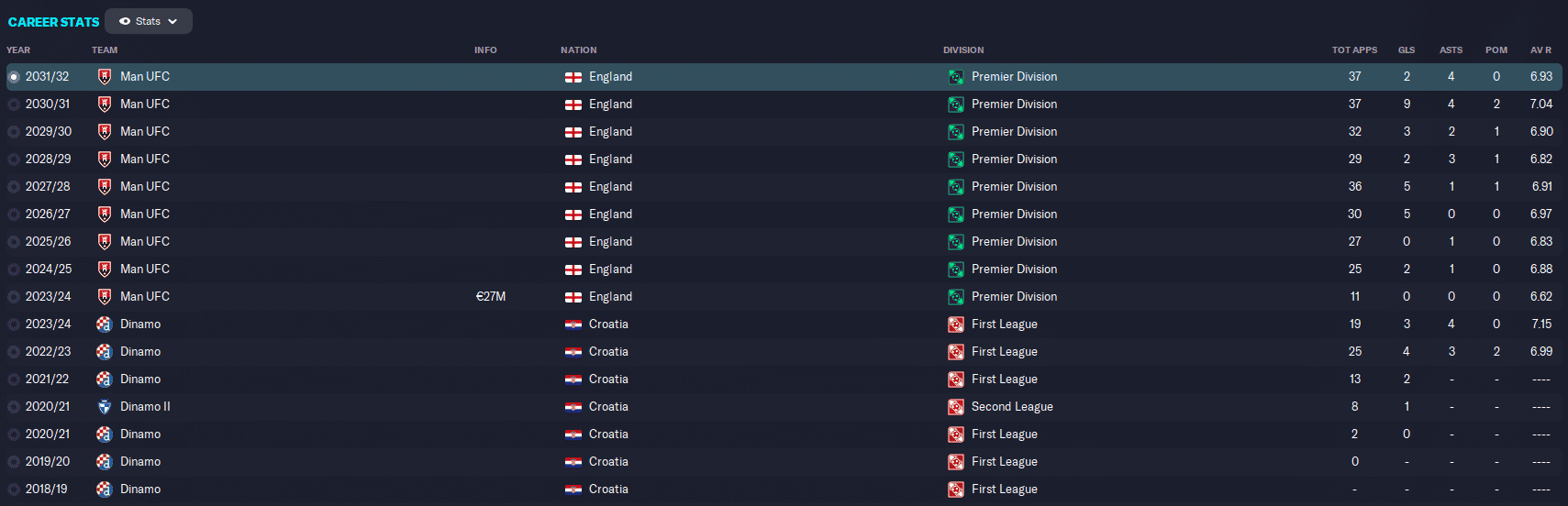The width and height of the screenshot is (1568, 506).
Task: Click the YEAR column header
Action: 18,50
